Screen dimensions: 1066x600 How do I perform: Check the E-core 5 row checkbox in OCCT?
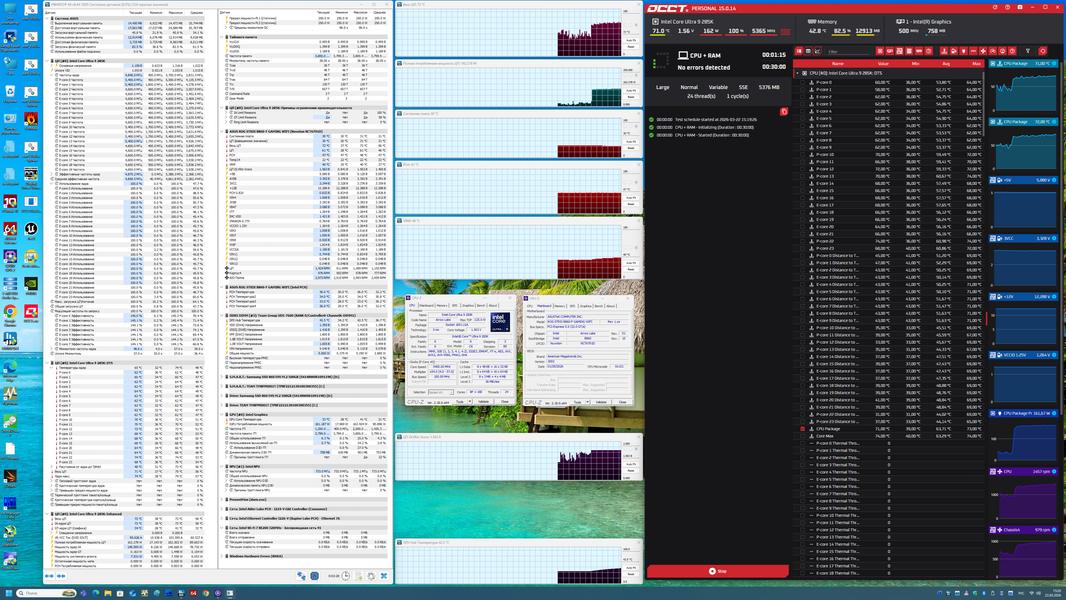point(802,118)
